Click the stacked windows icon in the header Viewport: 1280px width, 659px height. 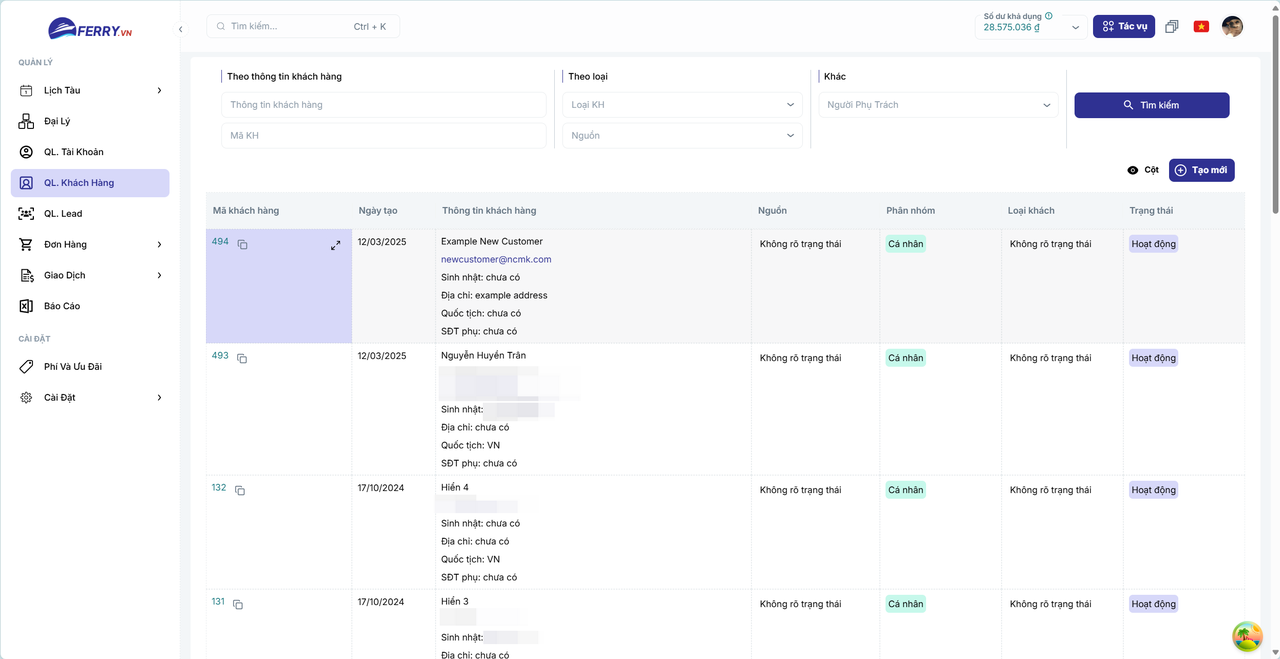tap(1172, 27)
